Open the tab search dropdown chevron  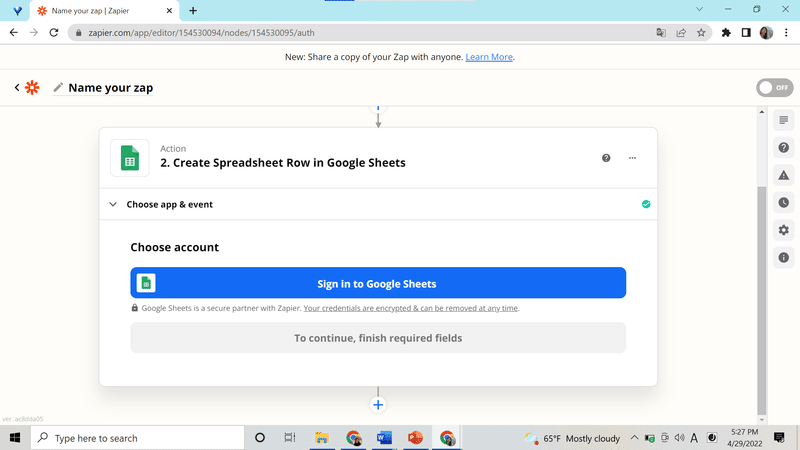click(699, 9)
